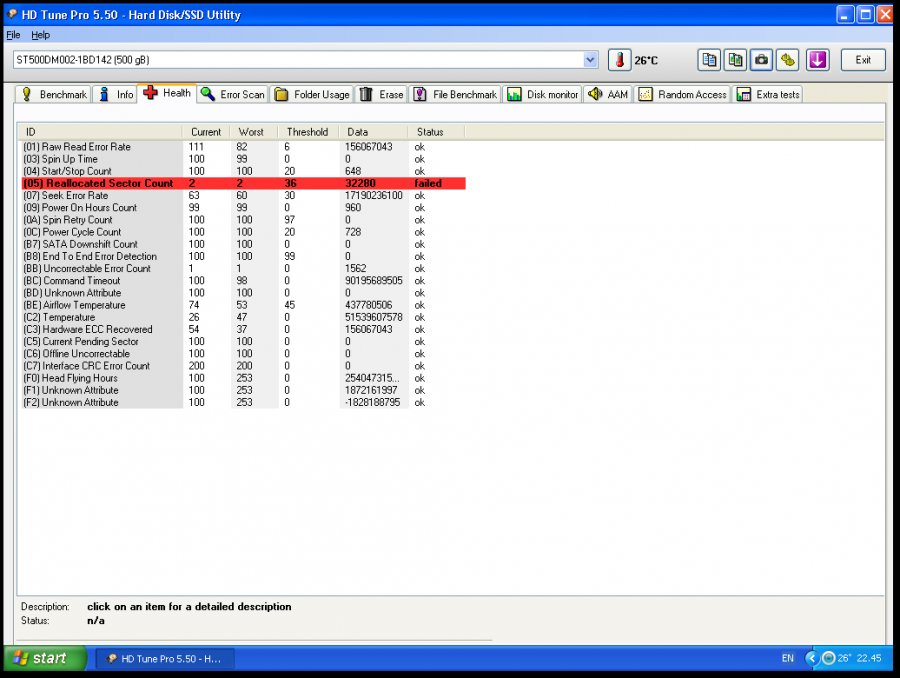The width and height of the screenshot is (900, 678).
Task: Select the Uncorrectable Error Count row
Action: point(243,269)
